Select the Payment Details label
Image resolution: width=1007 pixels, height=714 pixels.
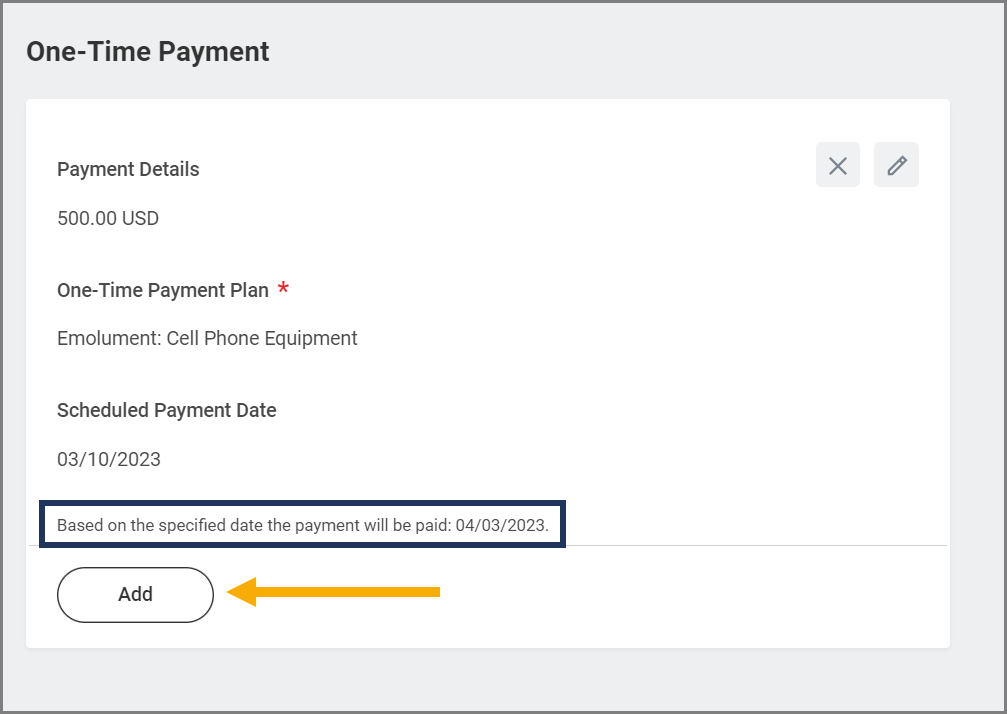click(128, 169)
